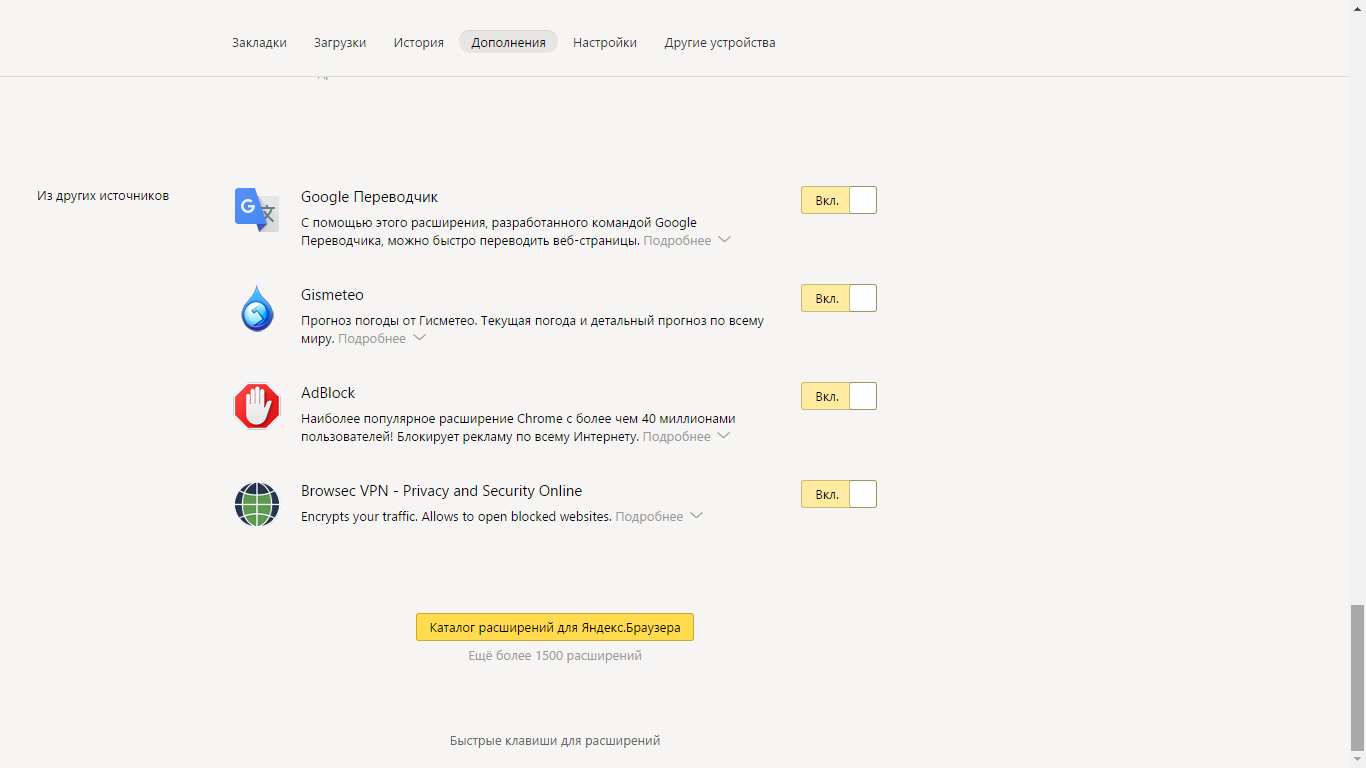Click the Browsec VPN globe icon
Screen dimensions: 1366x768
point(257,504)
